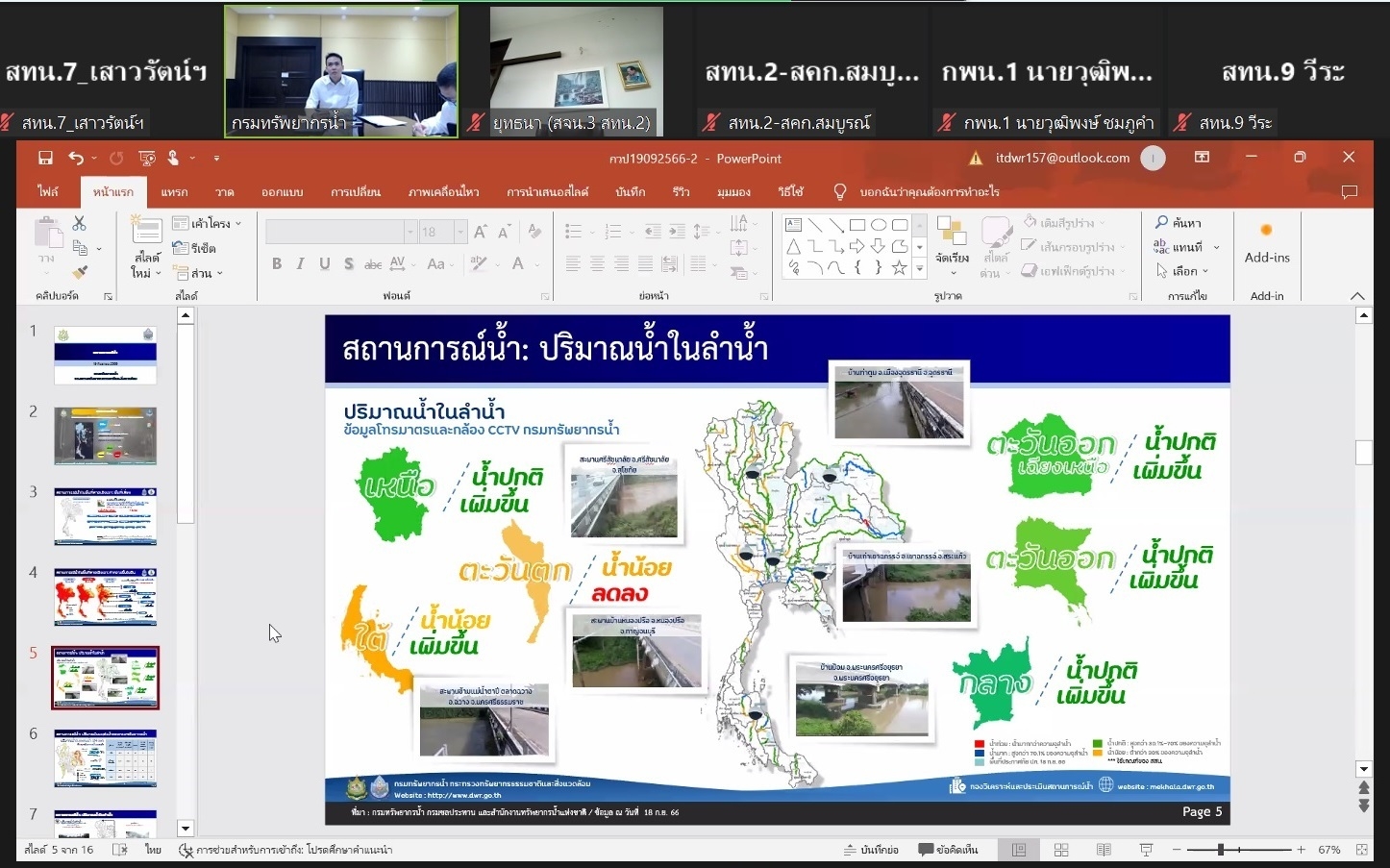Viewport: 1390px width, 868px height.
Task: Switch to the ภาพเคลื่อนไหว Animations tab
Action: [443, 192]
